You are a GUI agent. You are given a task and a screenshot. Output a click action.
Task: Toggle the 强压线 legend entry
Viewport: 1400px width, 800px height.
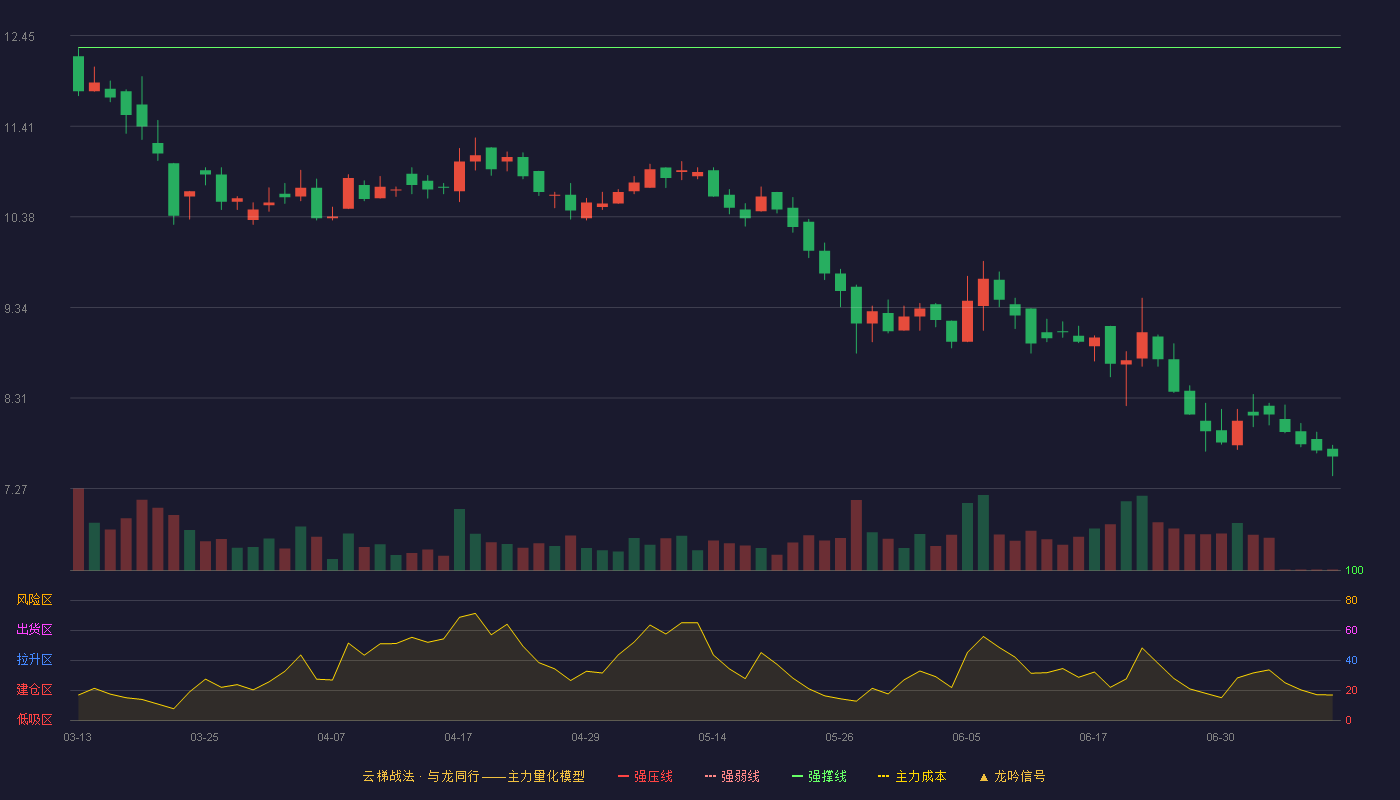[645, 776]
